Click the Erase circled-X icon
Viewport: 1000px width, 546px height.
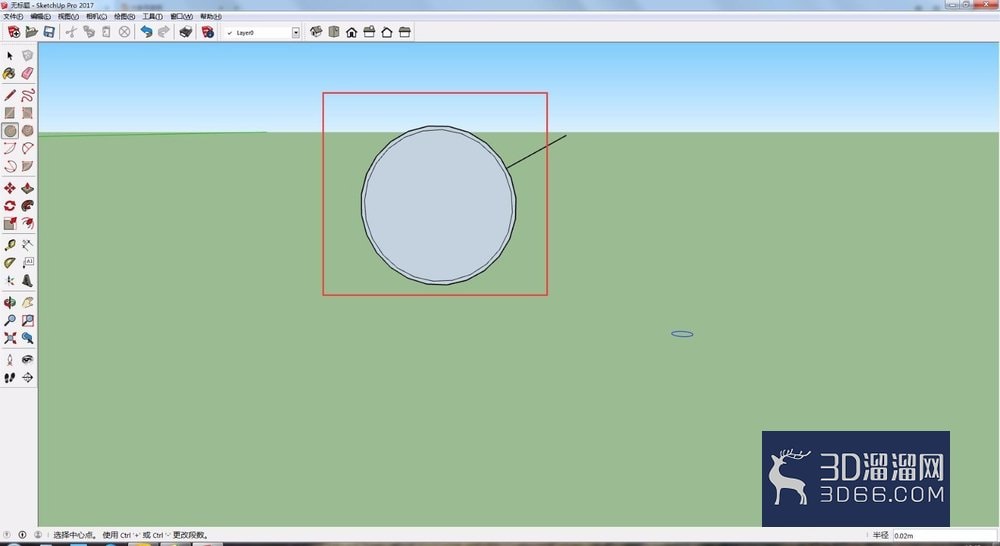tap(124, 32)
